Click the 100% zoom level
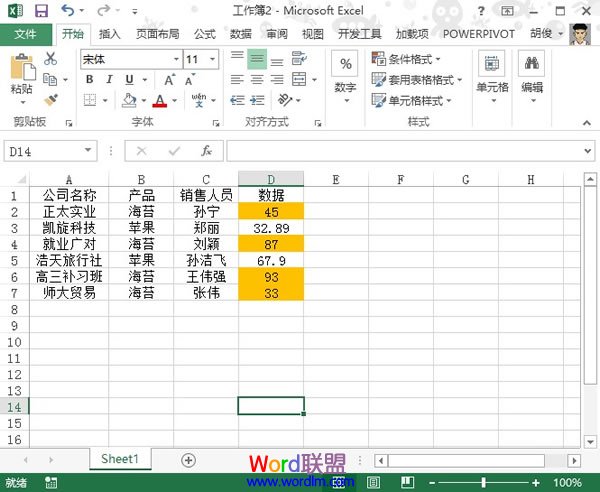The width and height of the screenshot is (600, 492). pos(567,483)
